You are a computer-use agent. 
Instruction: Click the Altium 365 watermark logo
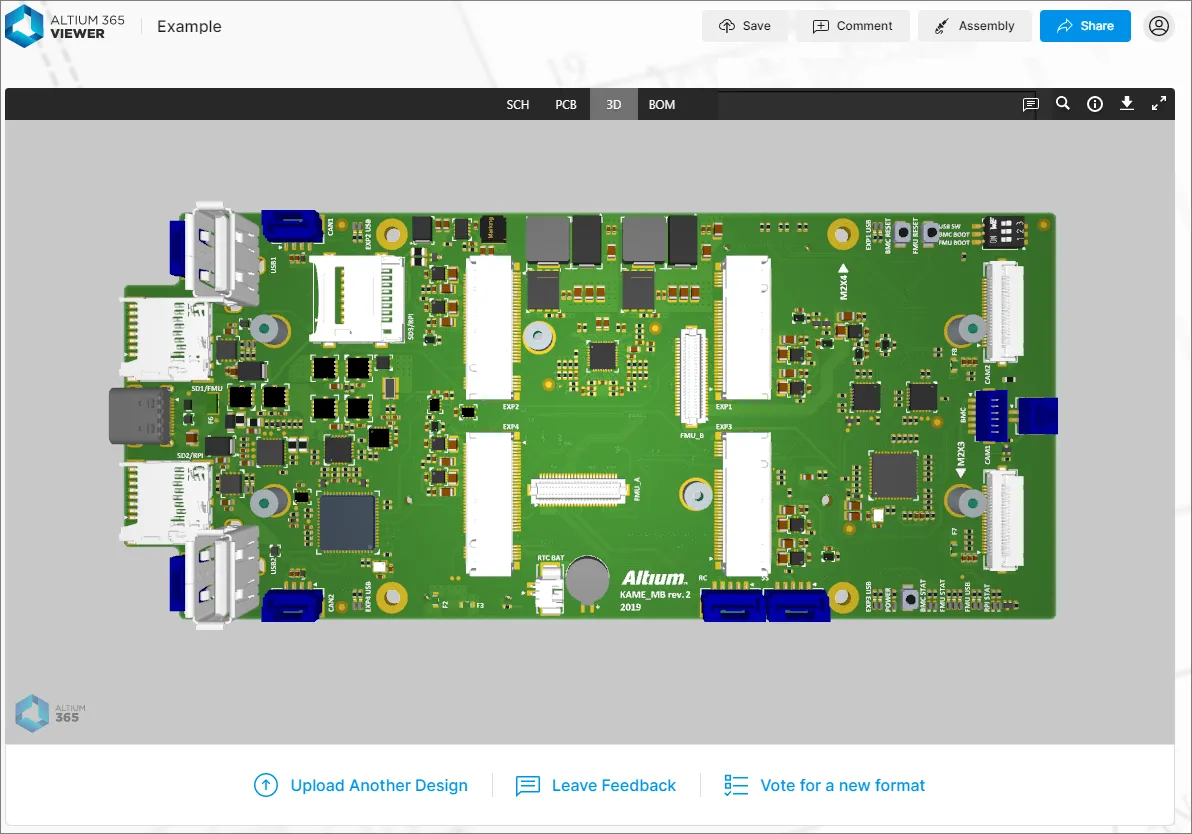pos(47,714)
